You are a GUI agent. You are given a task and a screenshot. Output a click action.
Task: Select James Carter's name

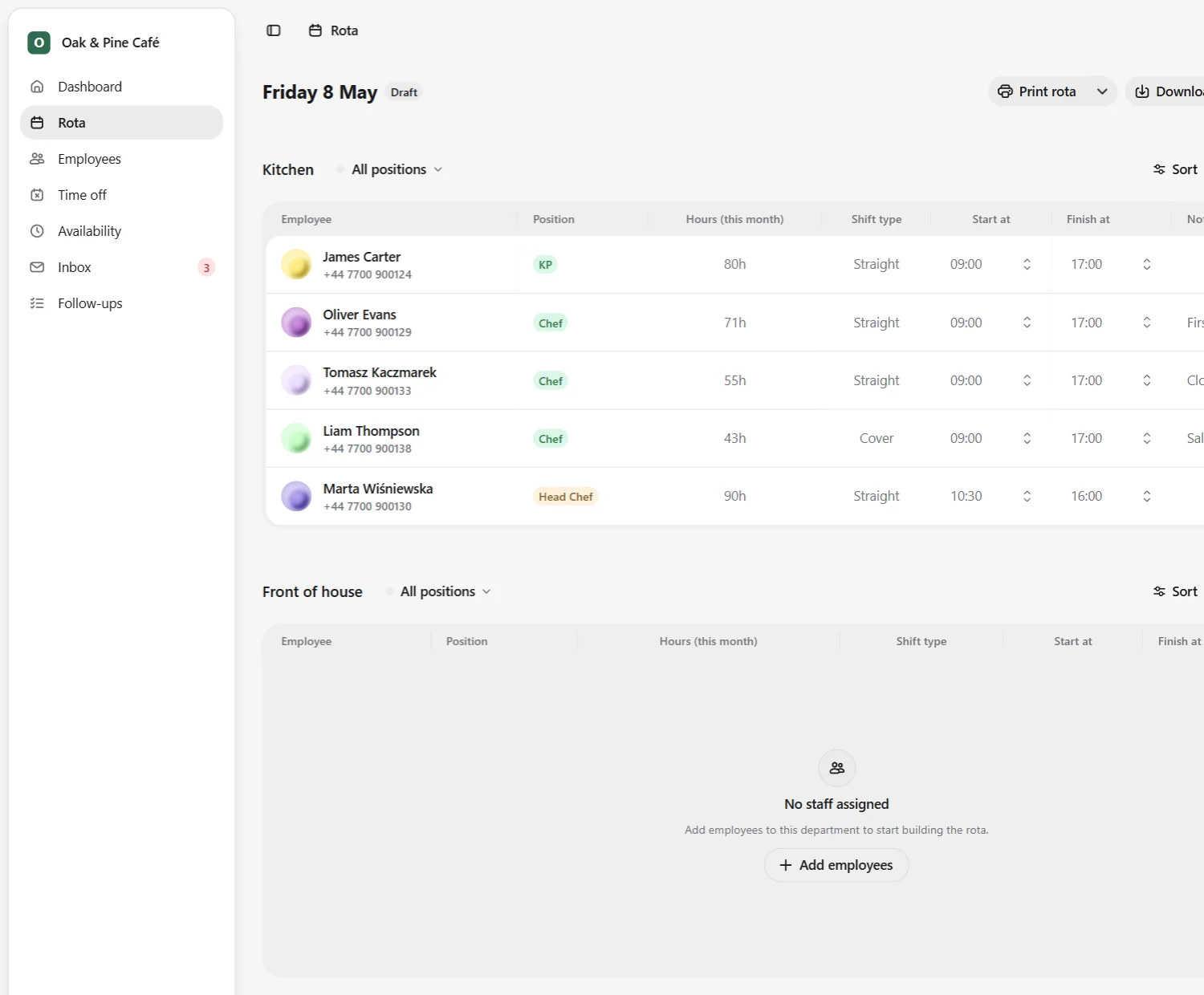click(x=361, y=257)
